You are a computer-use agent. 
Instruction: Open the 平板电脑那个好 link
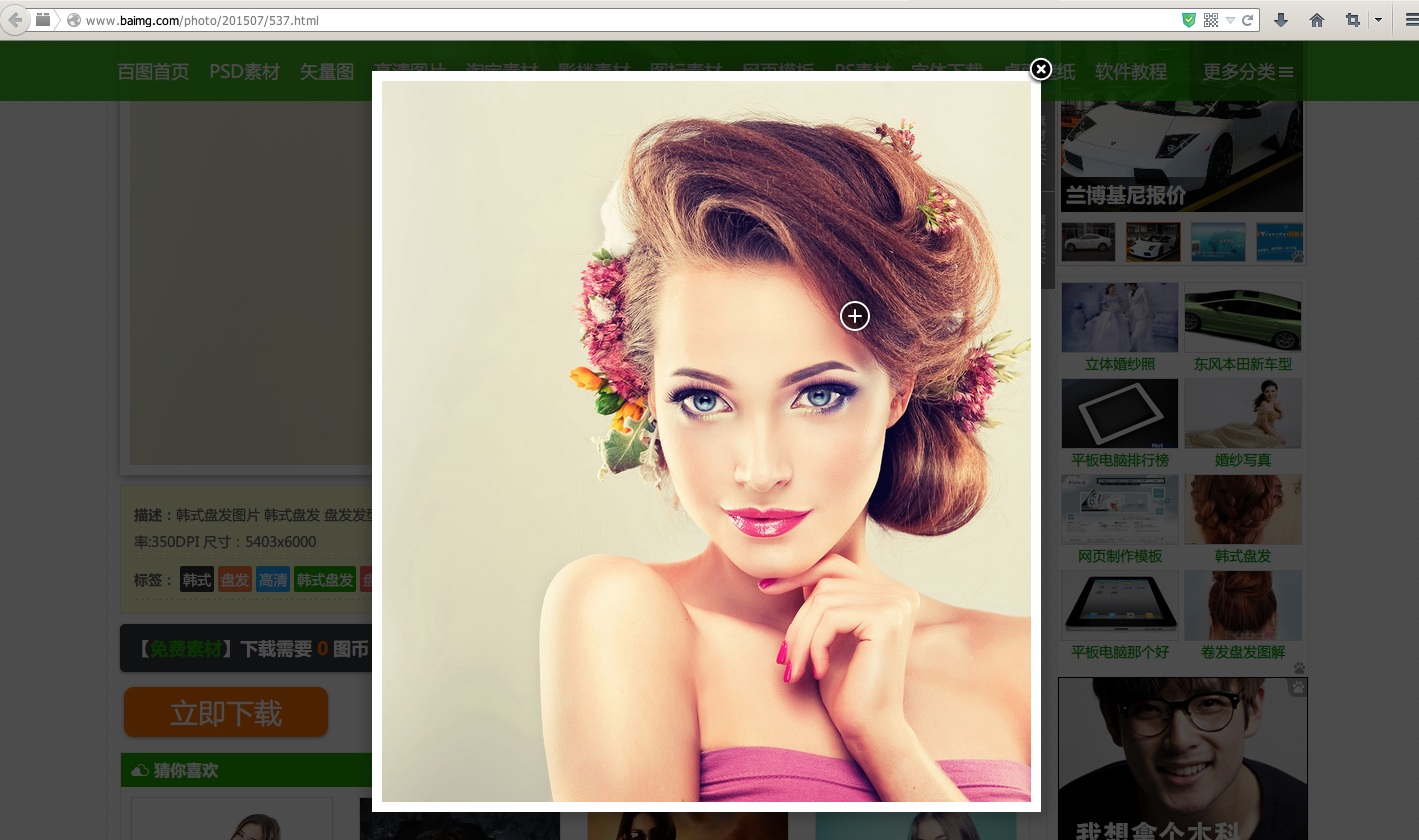click(x=1120, y=652)
